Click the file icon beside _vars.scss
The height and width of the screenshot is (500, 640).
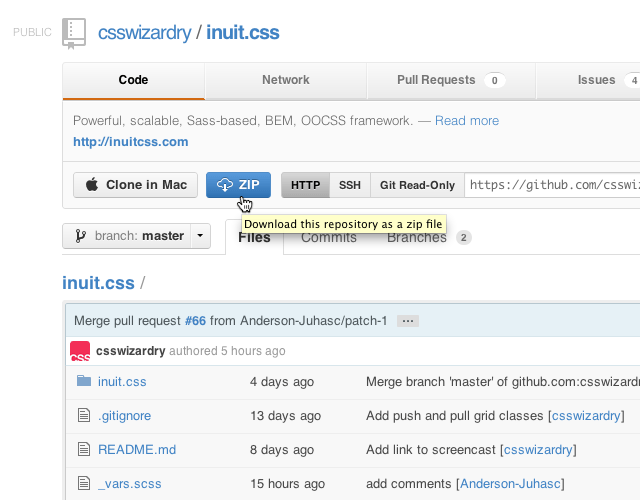tap(84, 483)
